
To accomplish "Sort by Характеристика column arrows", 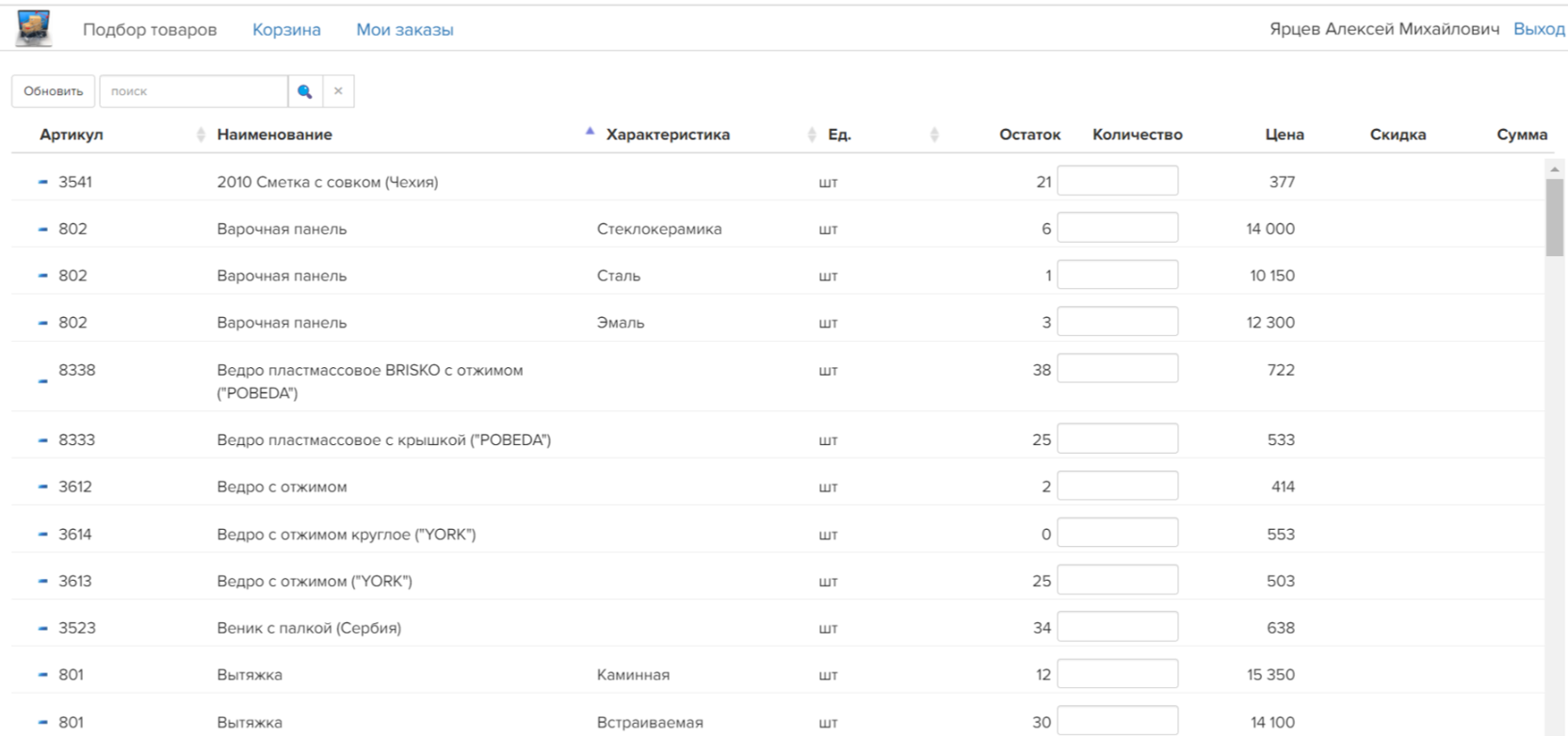I will tap(812, 135).
